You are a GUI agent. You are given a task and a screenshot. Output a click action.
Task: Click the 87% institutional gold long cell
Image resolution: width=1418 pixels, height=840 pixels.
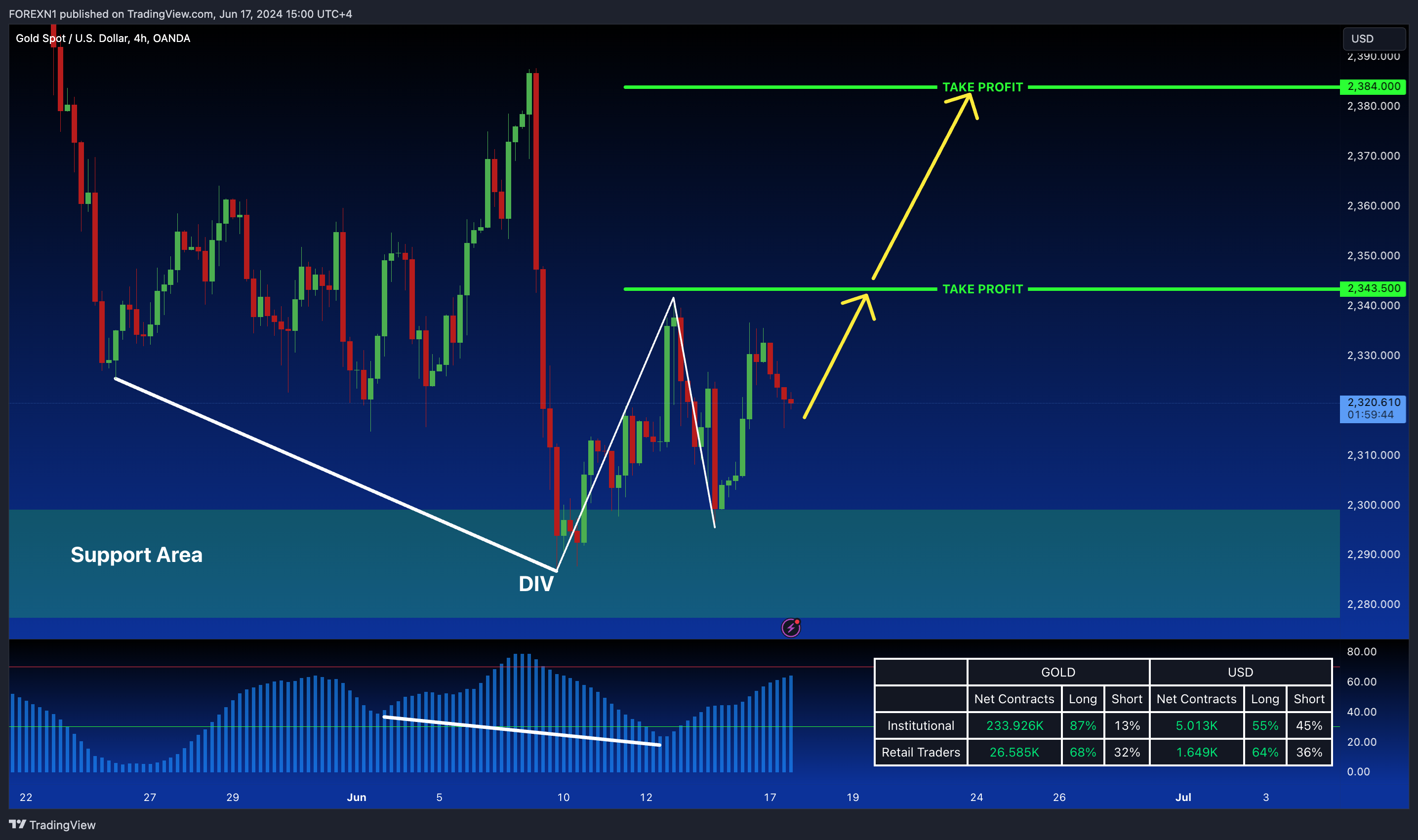pyautogui.click(x=1083, y=725)
